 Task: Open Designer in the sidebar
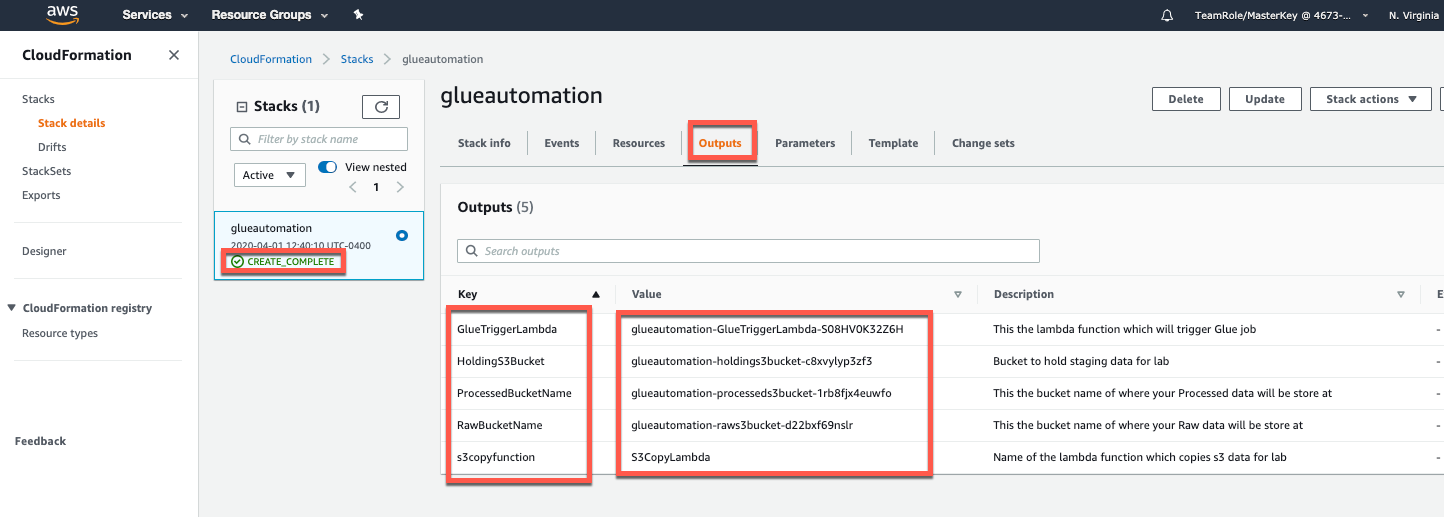click(44, 251)
